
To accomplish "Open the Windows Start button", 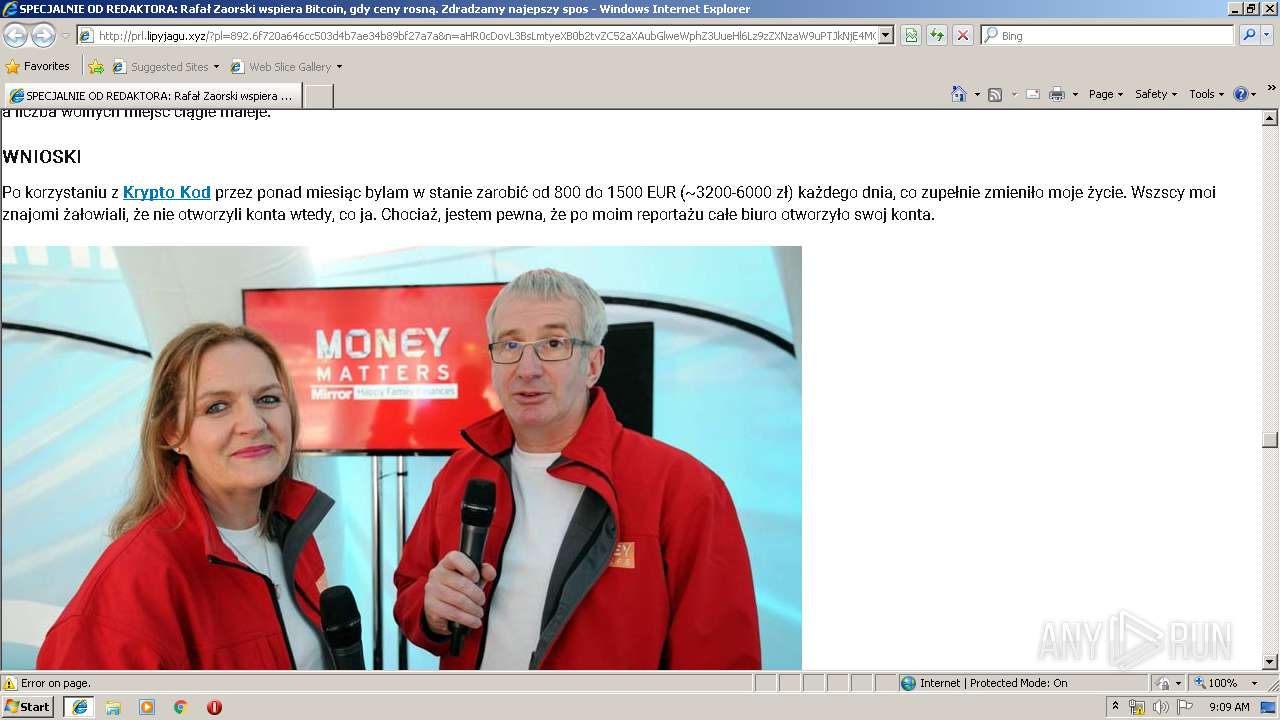I will click(x=28, y=707).
